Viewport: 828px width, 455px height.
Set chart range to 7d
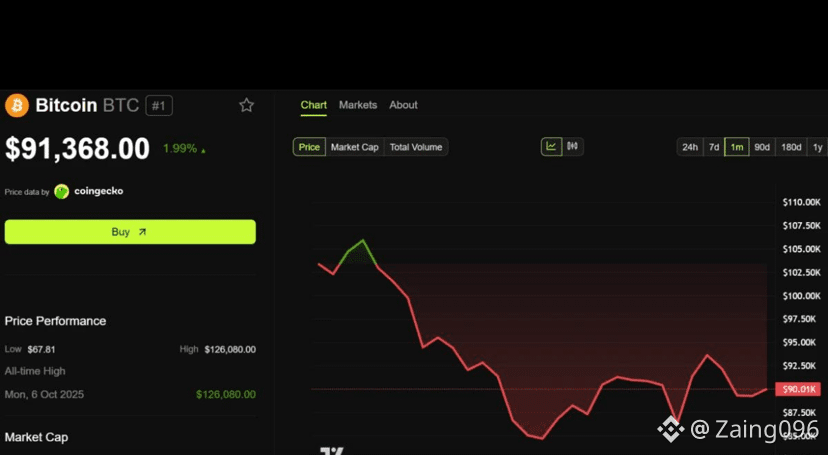[714, 147]
